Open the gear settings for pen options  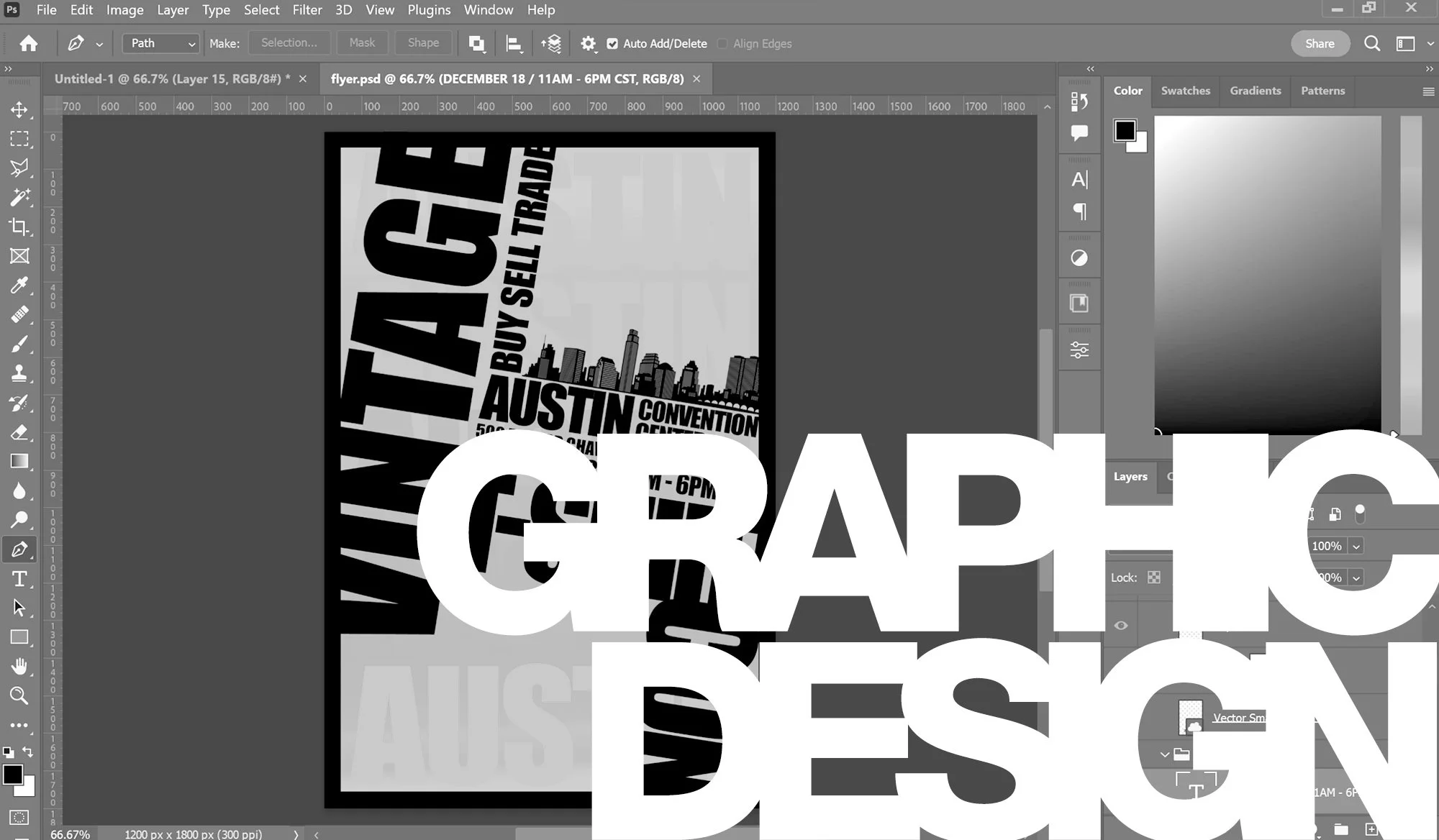click(588, 43)
